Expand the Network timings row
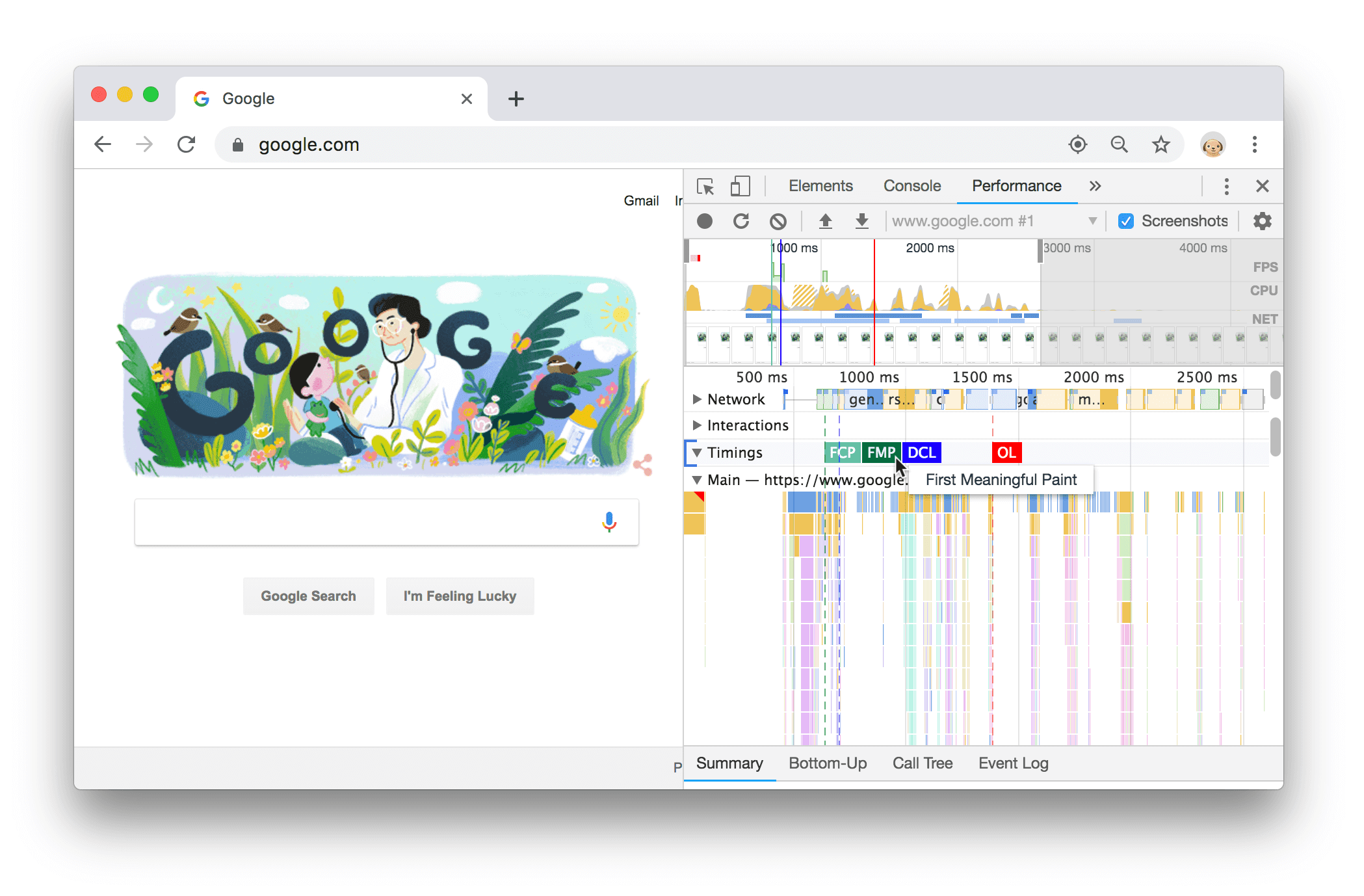1364x896 pixels. click(x=697, y=398)
